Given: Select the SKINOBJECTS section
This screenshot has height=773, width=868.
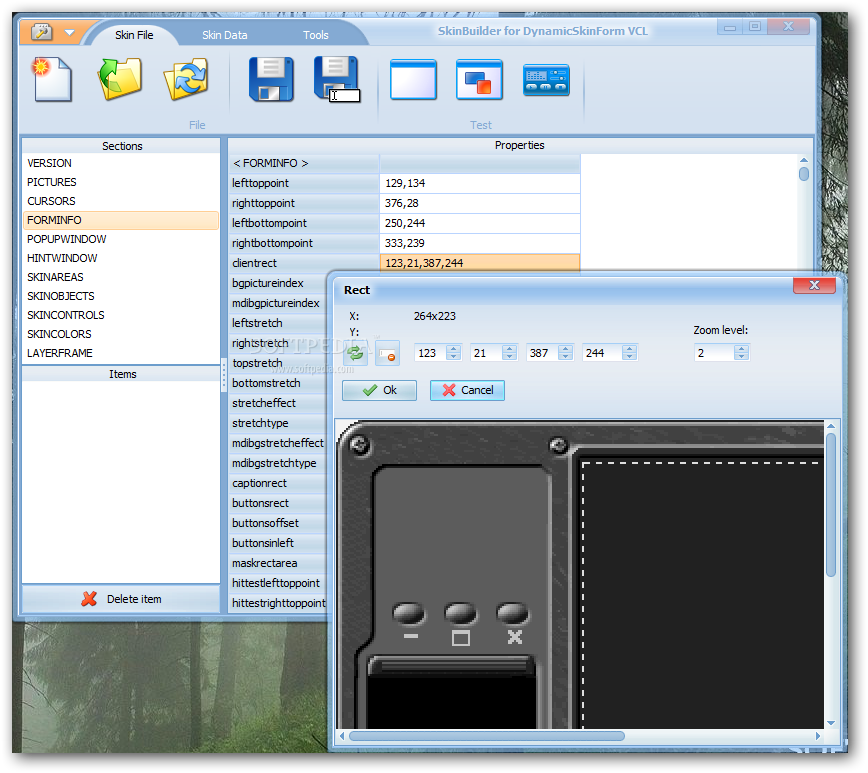Looking at the screenshot, I should (x=121, y=296).
